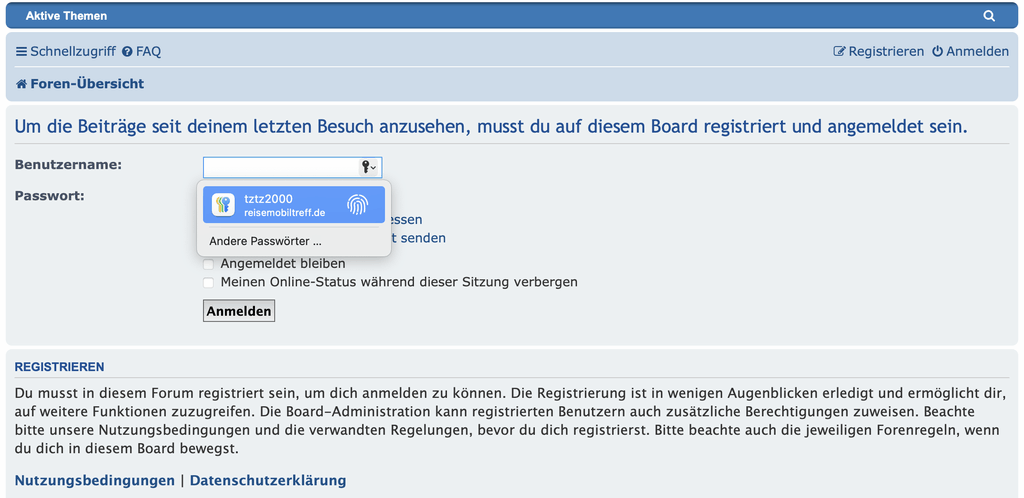Click the search magnifier icon in header

tap(989, 16)
